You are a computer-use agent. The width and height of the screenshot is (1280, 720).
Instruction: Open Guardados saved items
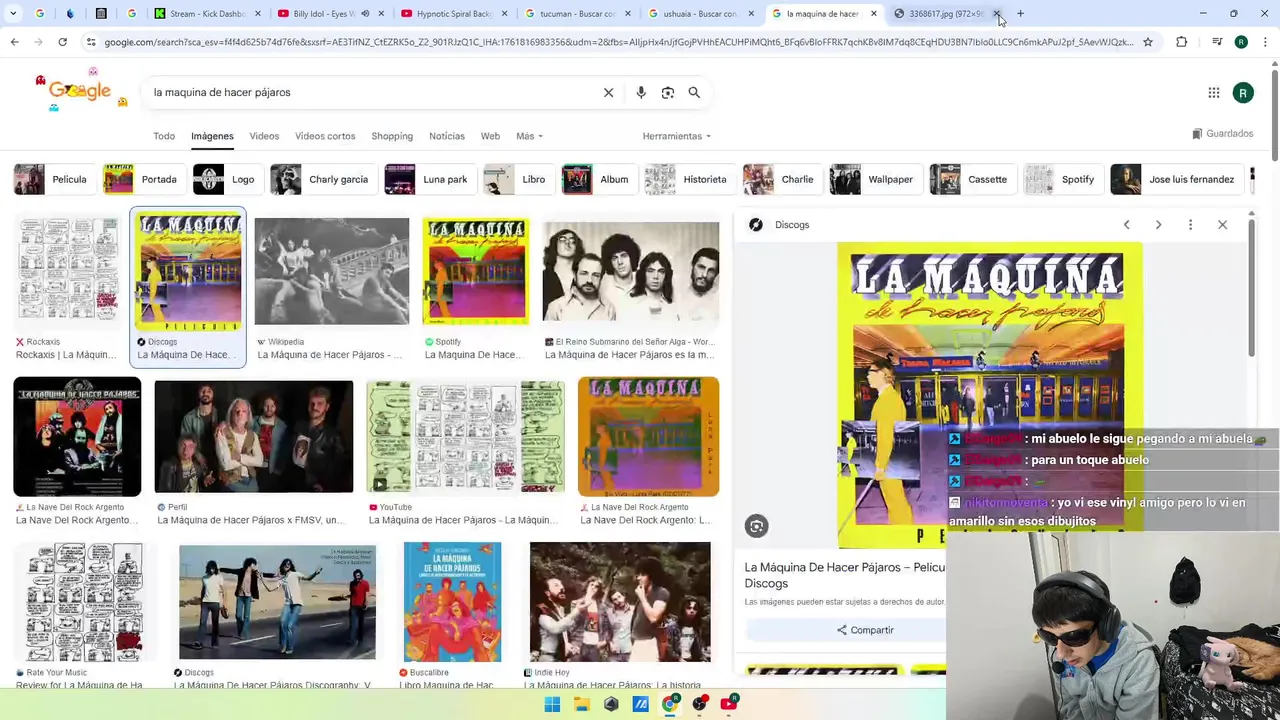point(1223,134)
